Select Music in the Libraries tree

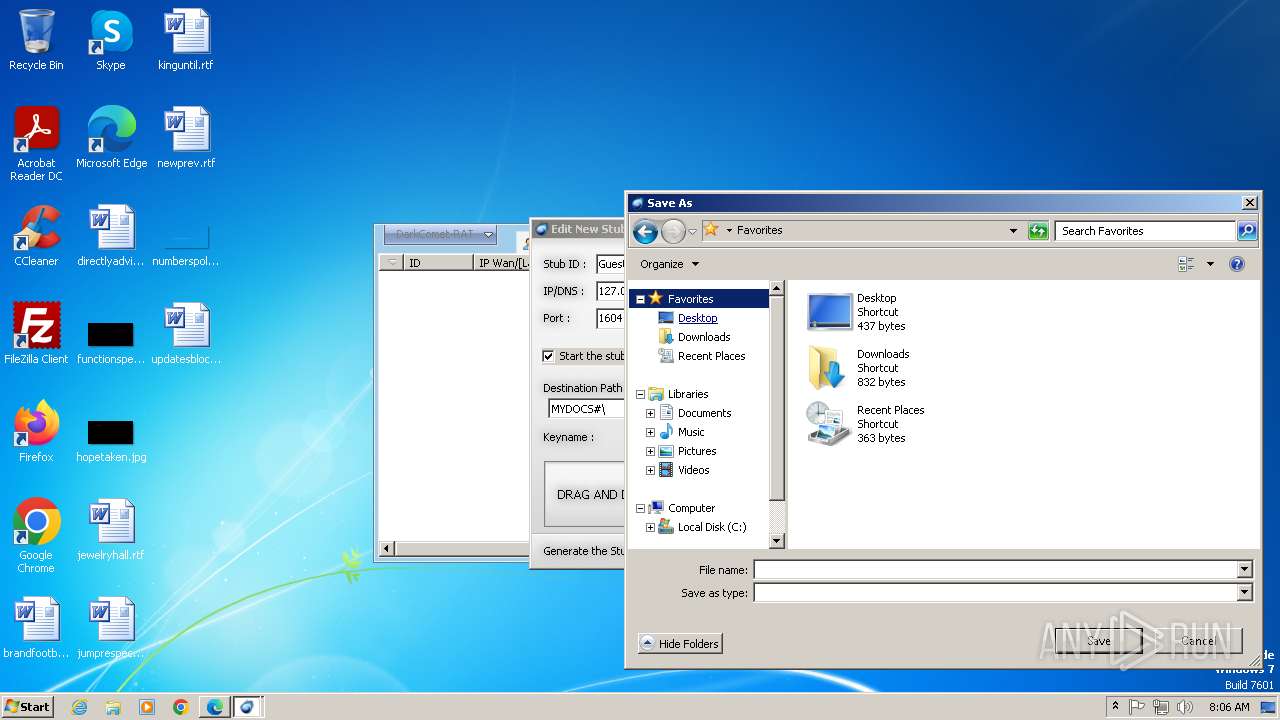[691, 432]
